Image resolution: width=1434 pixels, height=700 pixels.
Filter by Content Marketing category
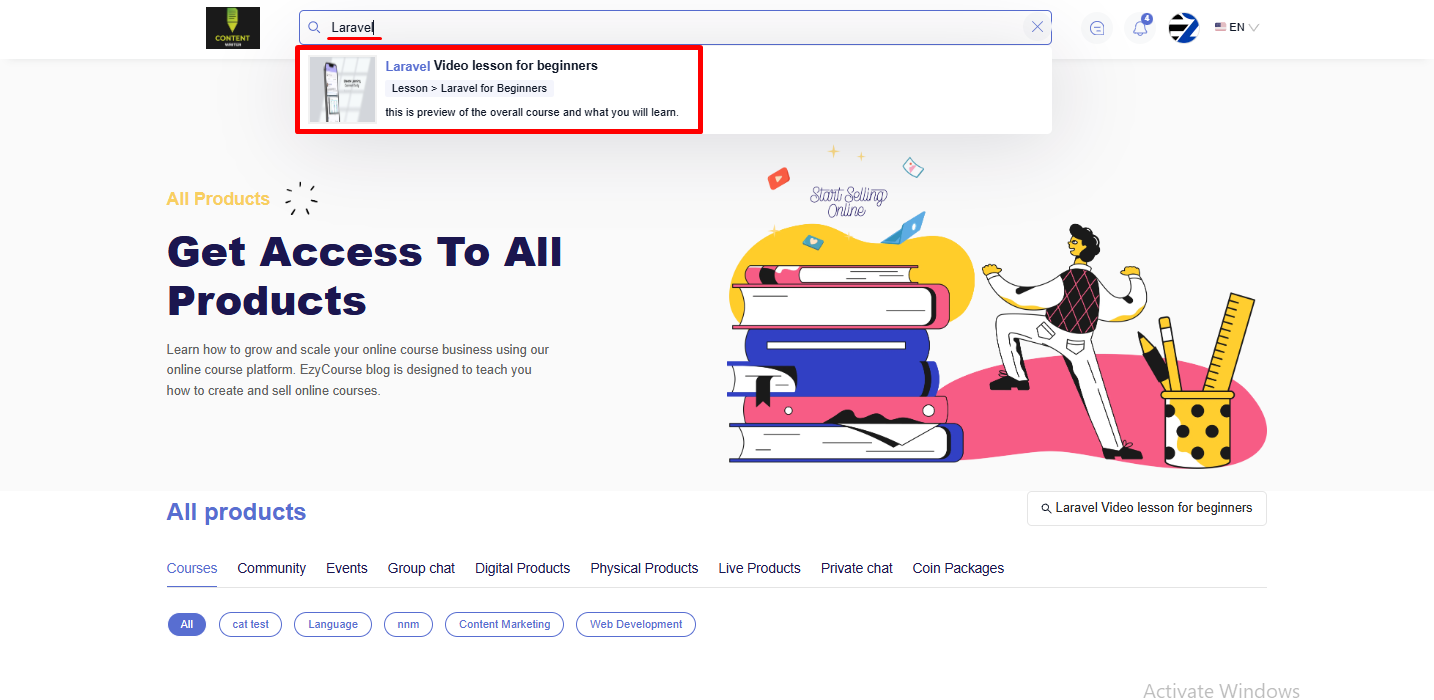(x=504, y=624)
